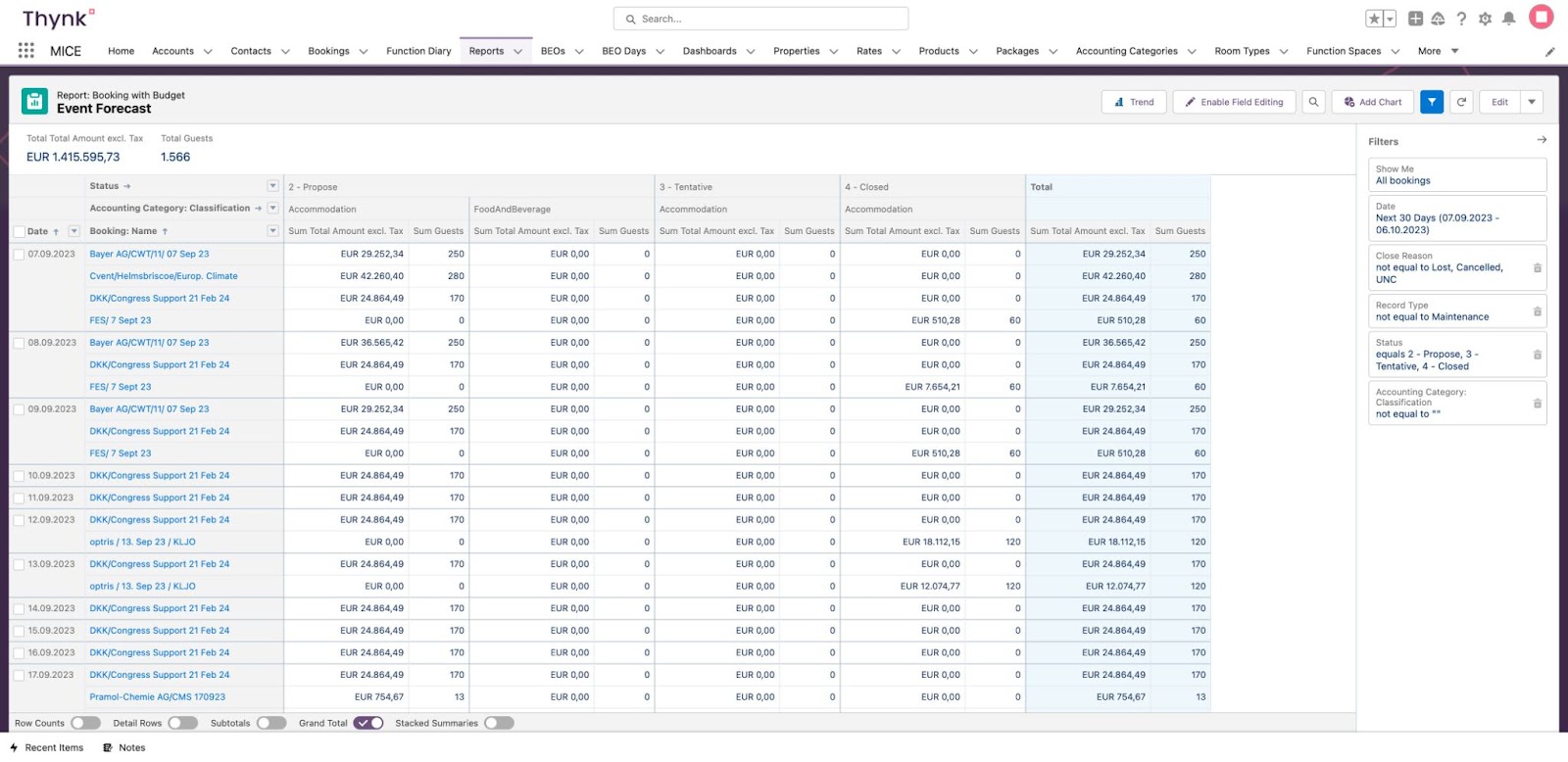Collapse the Filters panel arrow
The image size is (1568, 762).
pyautogui.click(x=1541, y=140)
